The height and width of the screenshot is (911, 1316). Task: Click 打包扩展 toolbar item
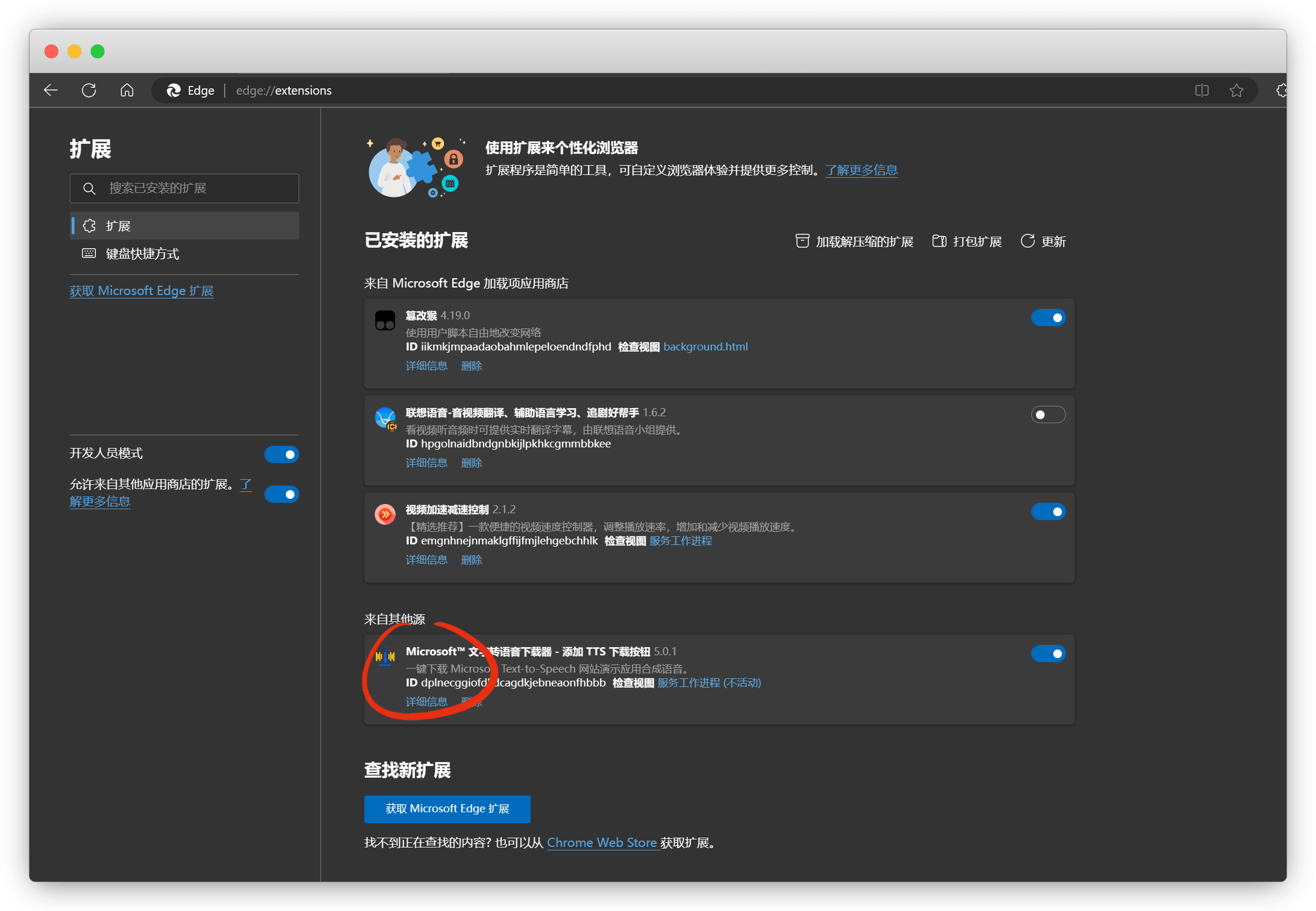(967, 241)
